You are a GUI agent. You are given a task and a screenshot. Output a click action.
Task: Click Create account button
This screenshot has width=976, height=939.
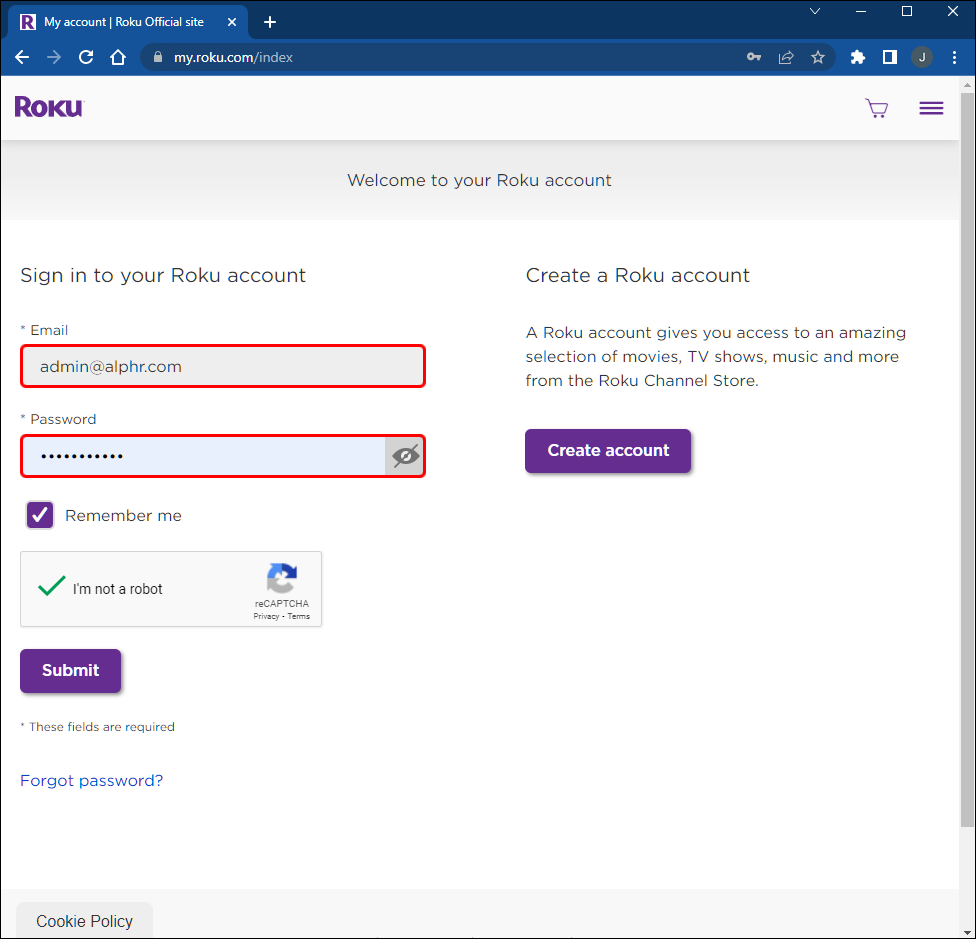(x=608, y=451)
